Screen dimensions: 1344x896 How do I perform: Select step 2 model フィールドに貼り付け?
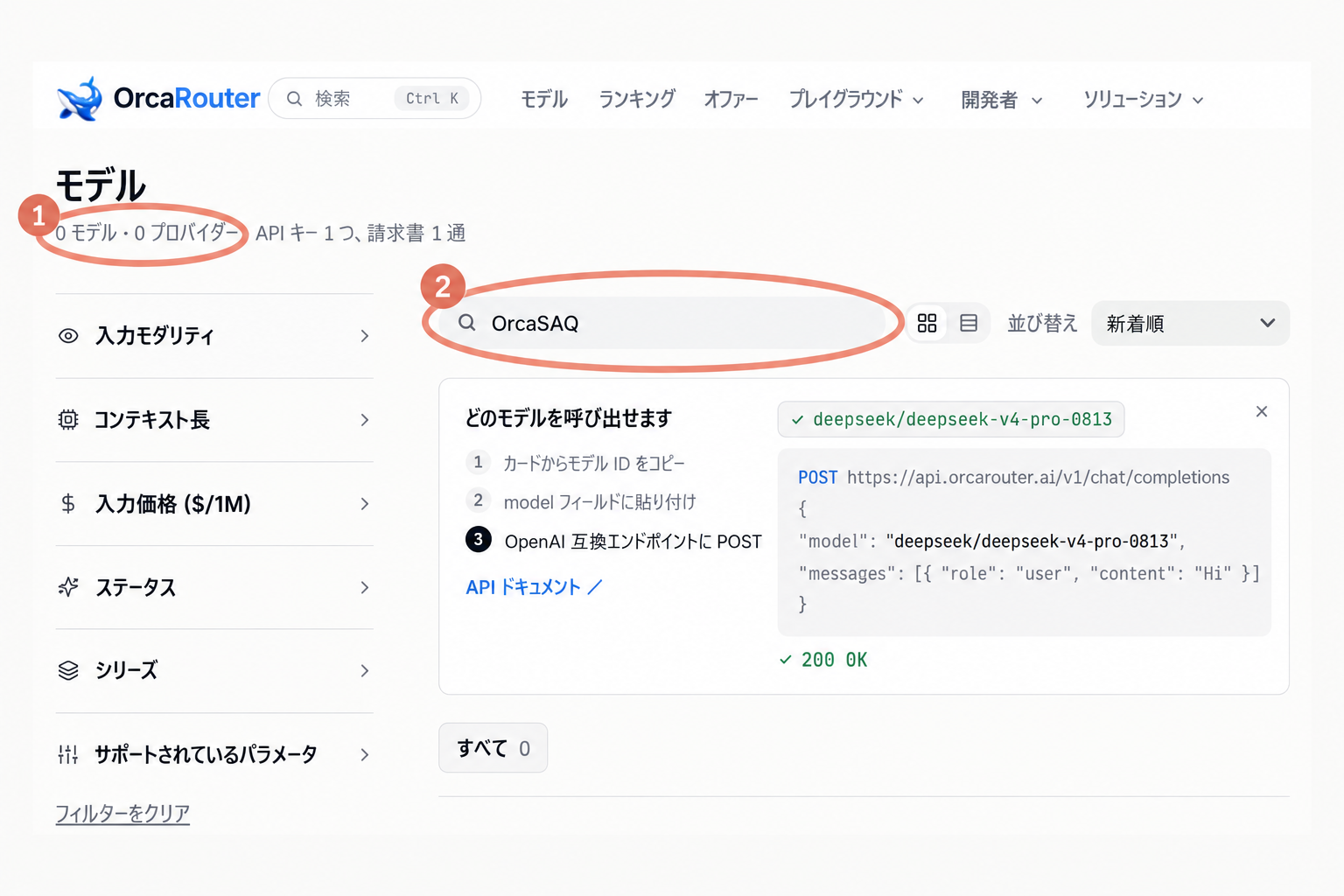point(581,501)
